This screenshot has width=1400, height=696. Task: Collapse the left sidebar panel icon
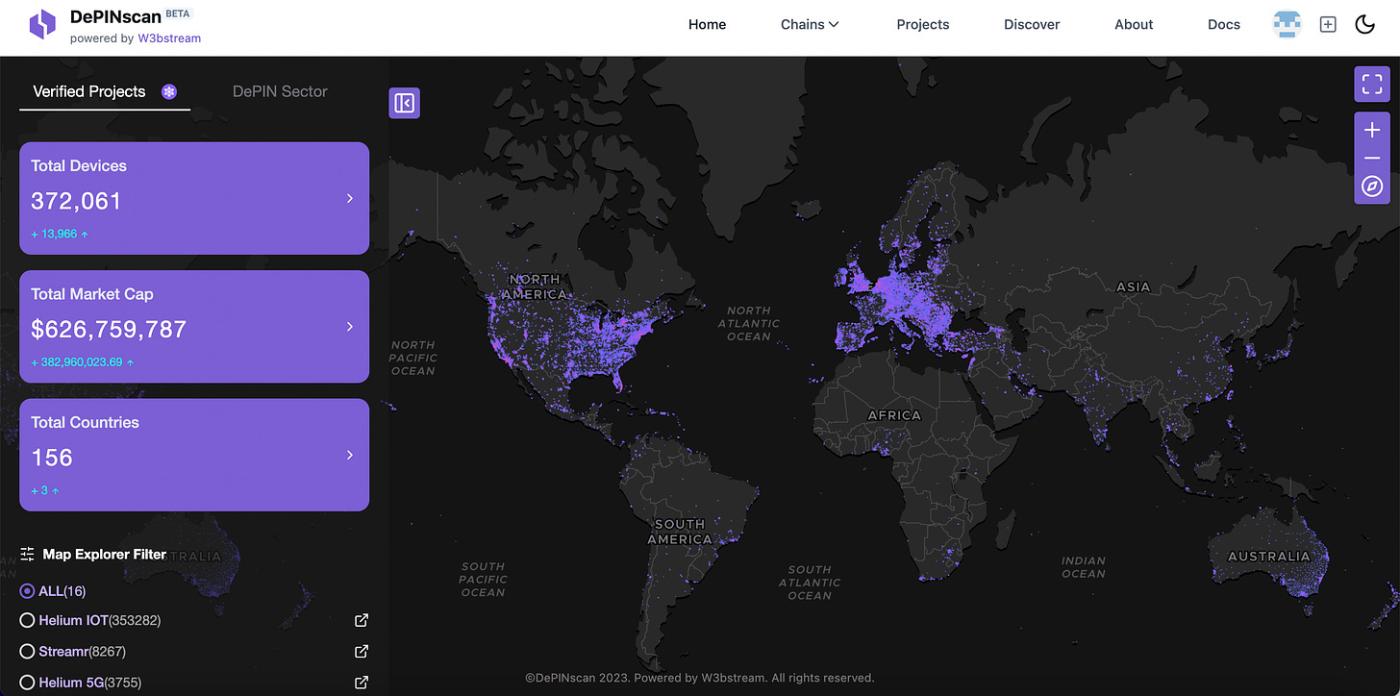click(404, 103)
